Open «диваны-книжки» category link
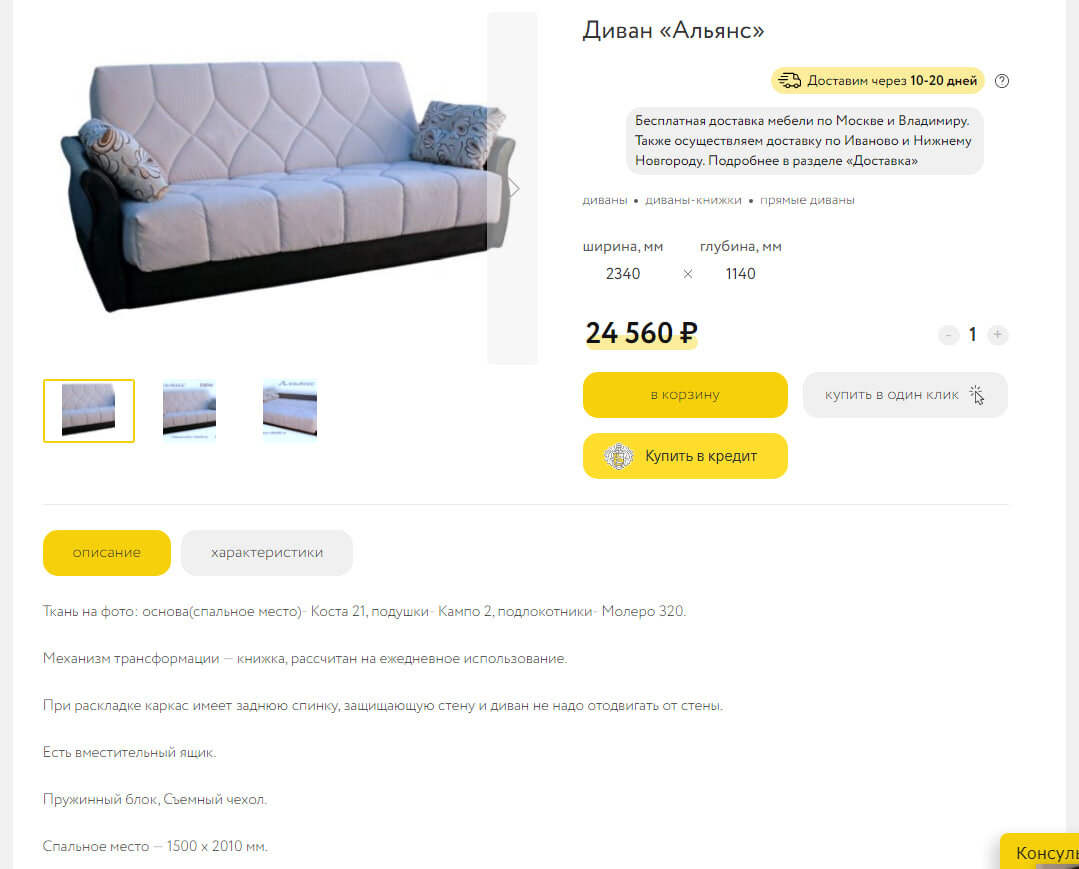This screenshot has width=1079, height=869. [693, 200]
